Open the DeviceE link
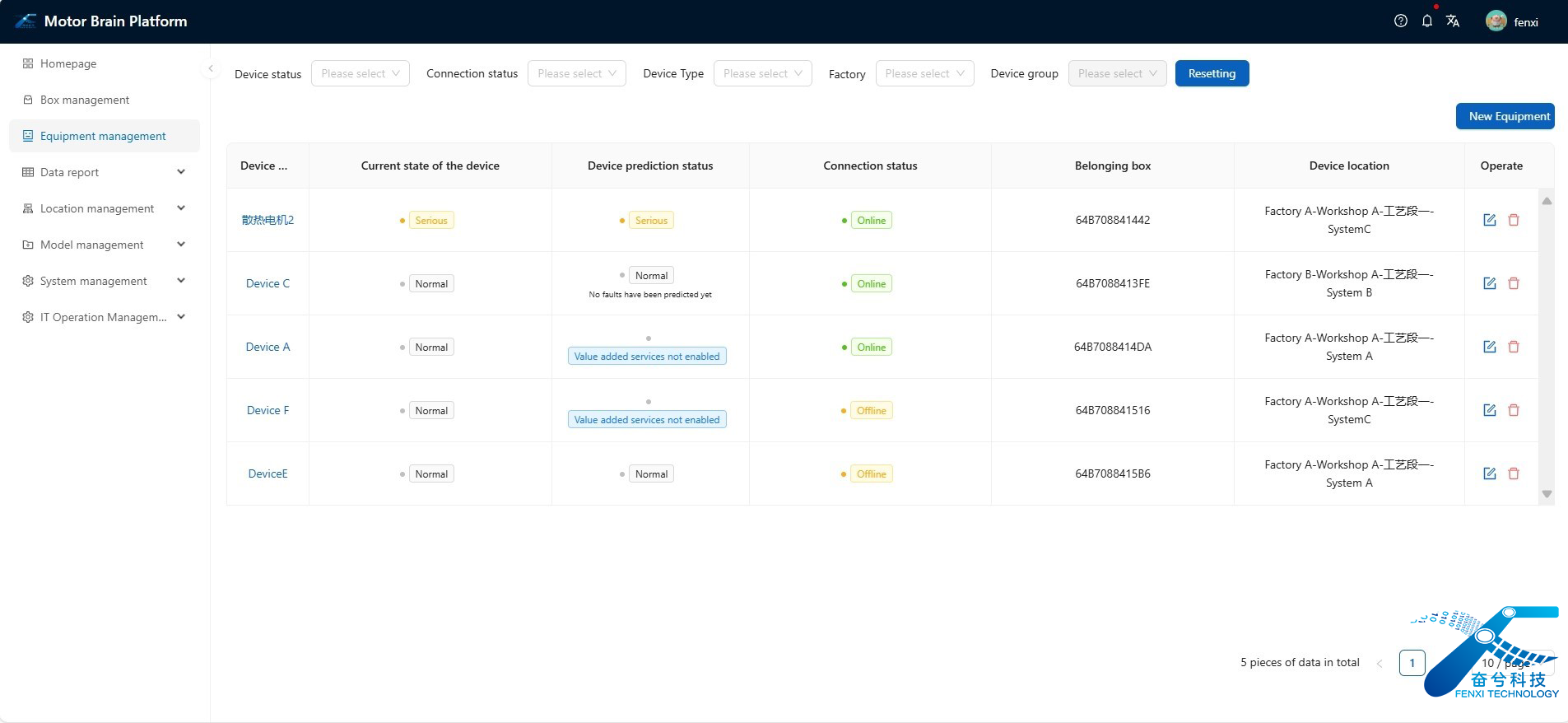The image size is (1568, 723). click(x=268, y=473)
